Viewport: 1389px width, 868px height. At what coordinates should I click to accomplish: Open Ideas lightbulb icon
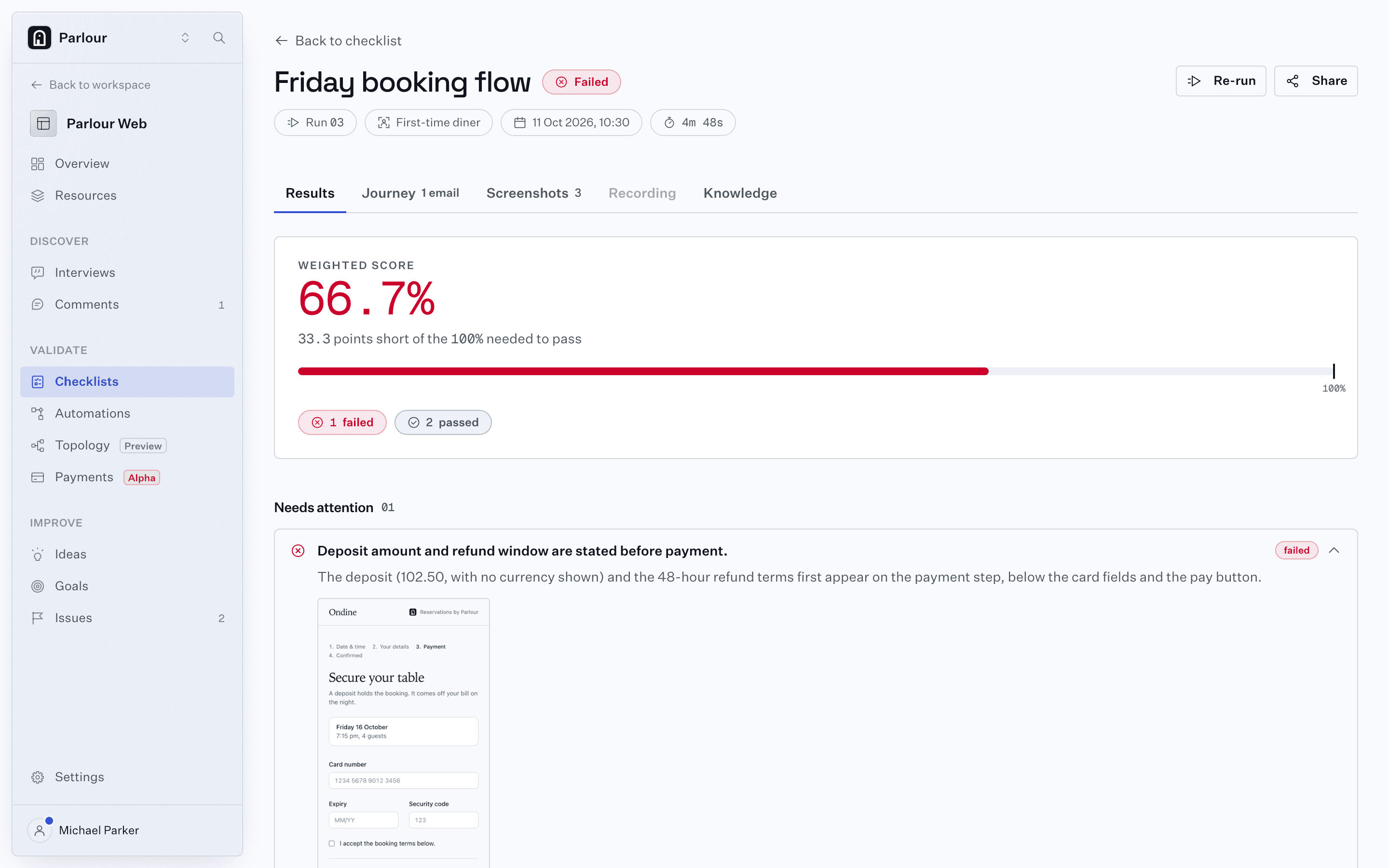(x=37, y=555)
